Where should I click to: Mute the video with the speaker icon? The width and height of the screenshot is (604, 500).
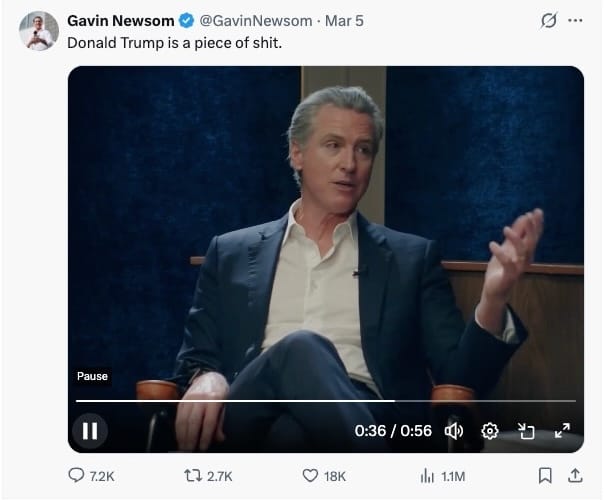click(x=454, y=431)
